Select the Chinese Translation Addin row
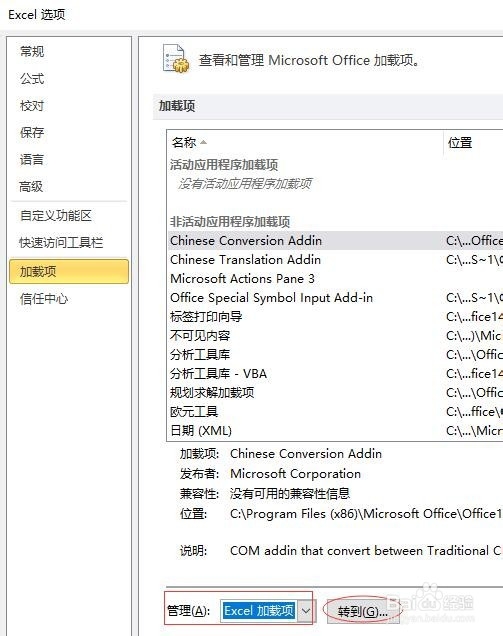Image resolution: width=503 pixels, height=636 pixels. pyautogui.click(x=335, y=260)
